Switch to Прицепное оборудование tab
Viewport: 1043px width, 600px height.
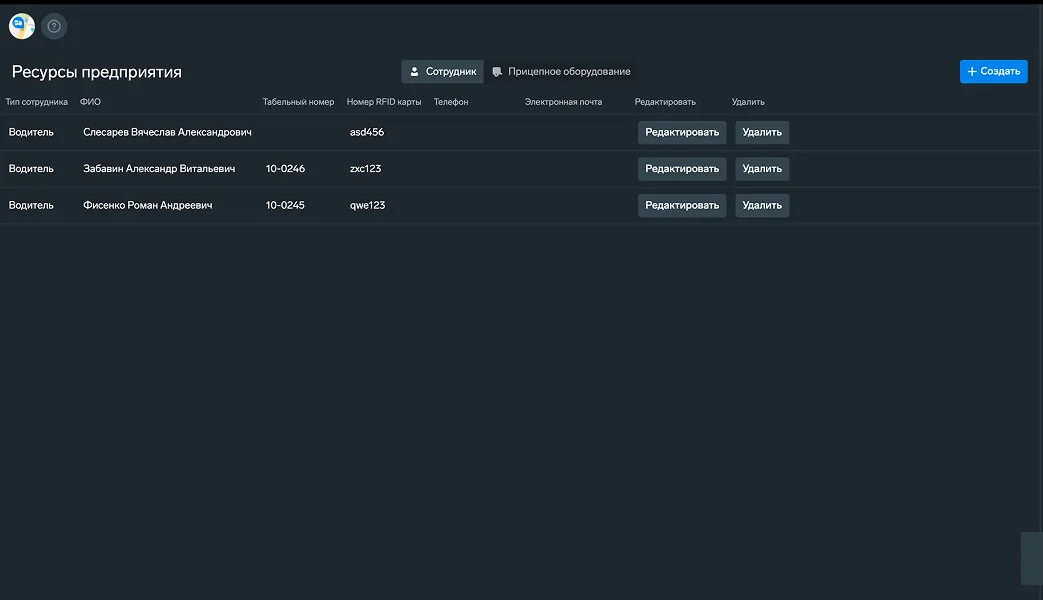point(561,71)
